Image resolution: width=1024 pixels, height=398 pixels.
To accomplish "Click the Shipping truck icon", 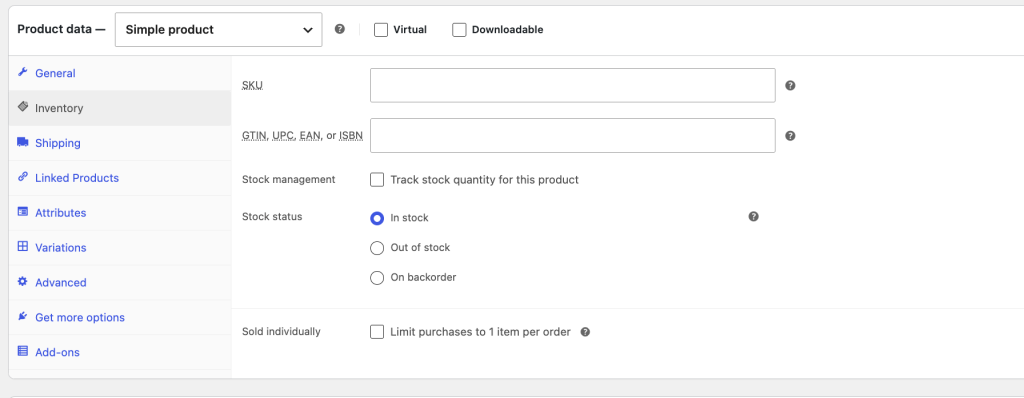I will [x=23, y=142].
